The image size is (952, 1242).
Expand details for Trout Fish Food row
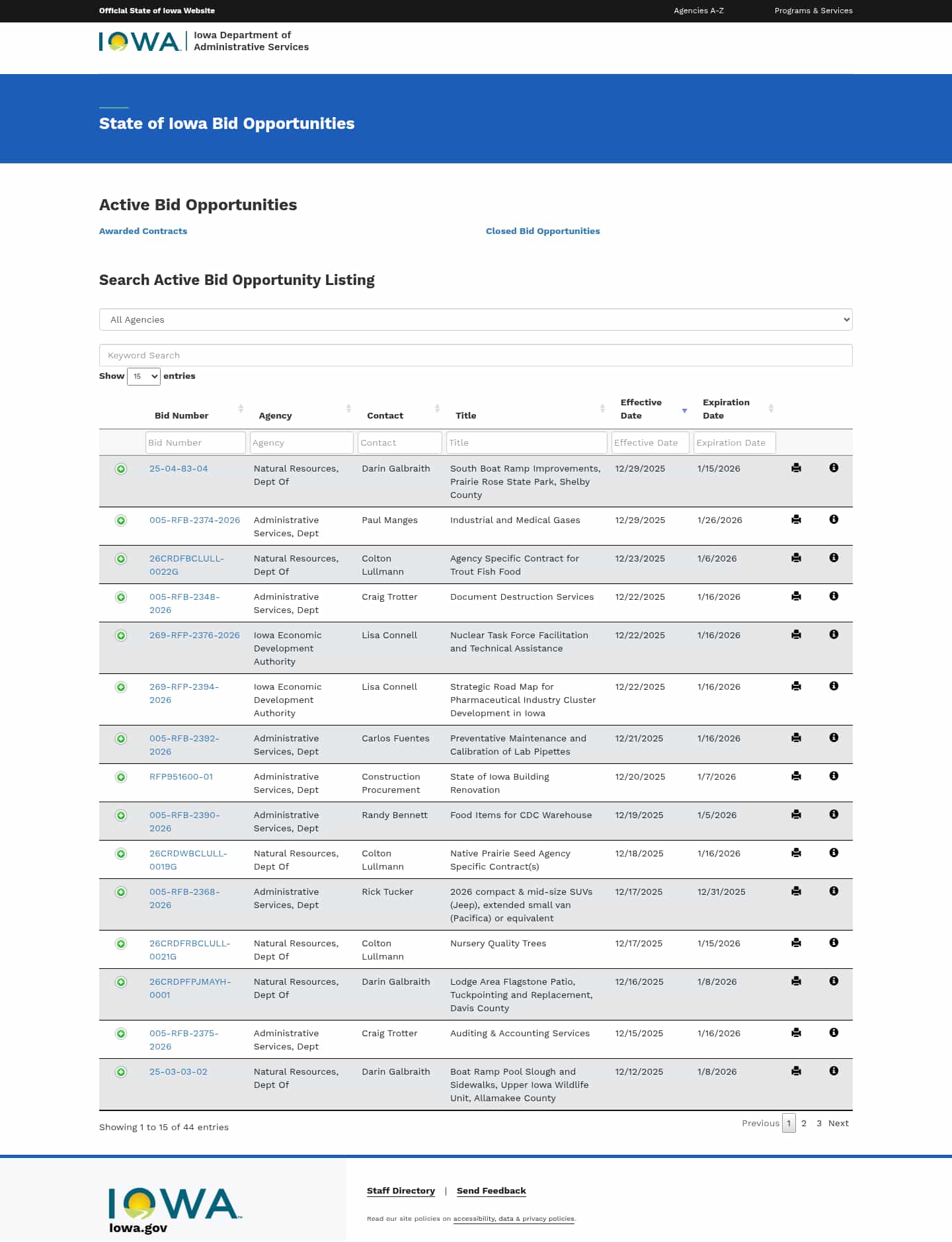[x=121, y=559]
